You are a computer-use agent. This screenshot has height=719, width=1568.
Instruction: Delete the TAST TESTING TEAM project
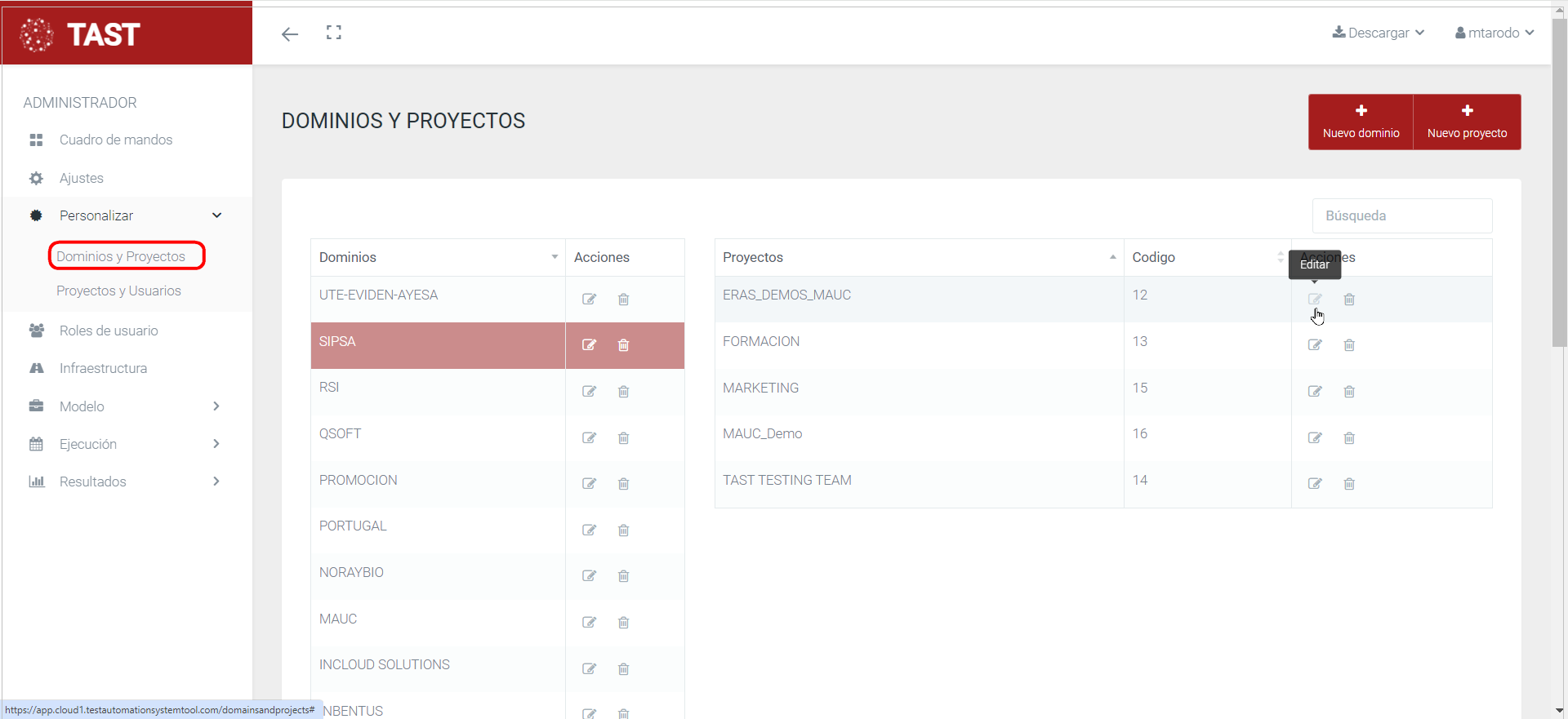(1348, 484)
